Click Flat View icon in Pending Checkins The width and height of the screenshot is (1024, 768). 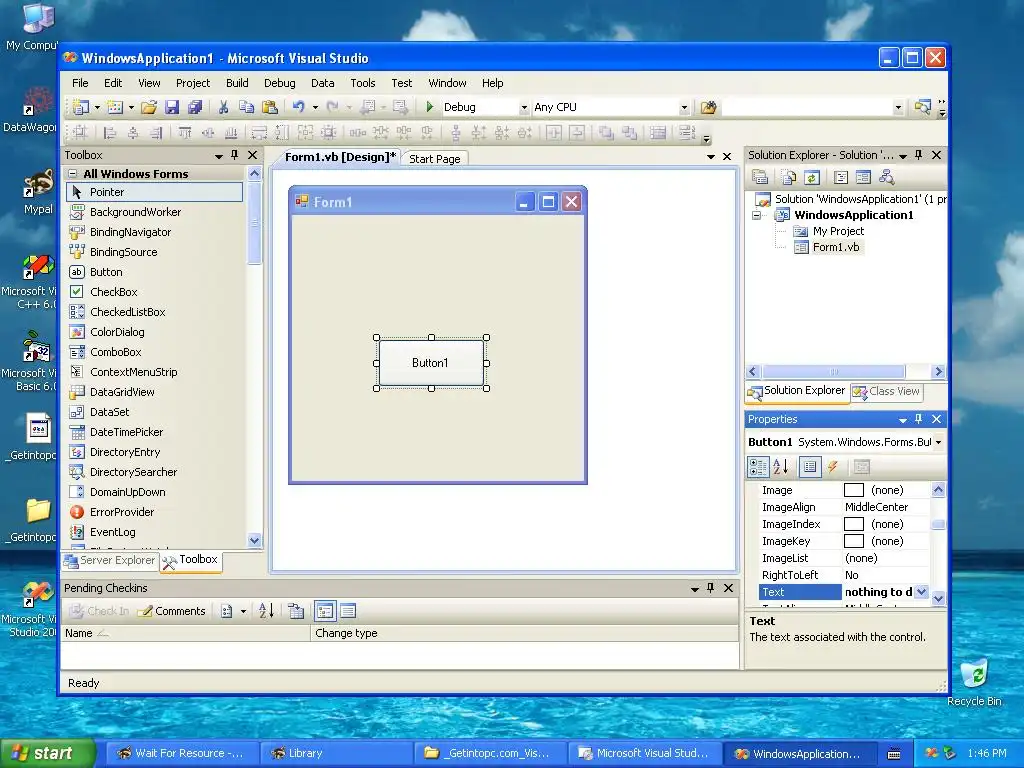(x=348, y=611)
